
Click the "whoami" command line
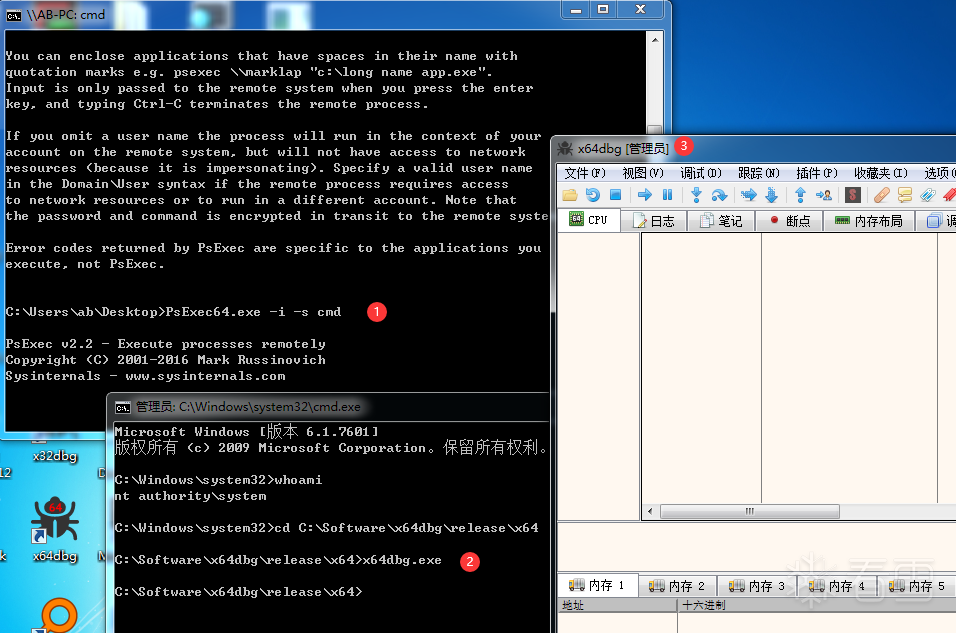click(218, 480)
